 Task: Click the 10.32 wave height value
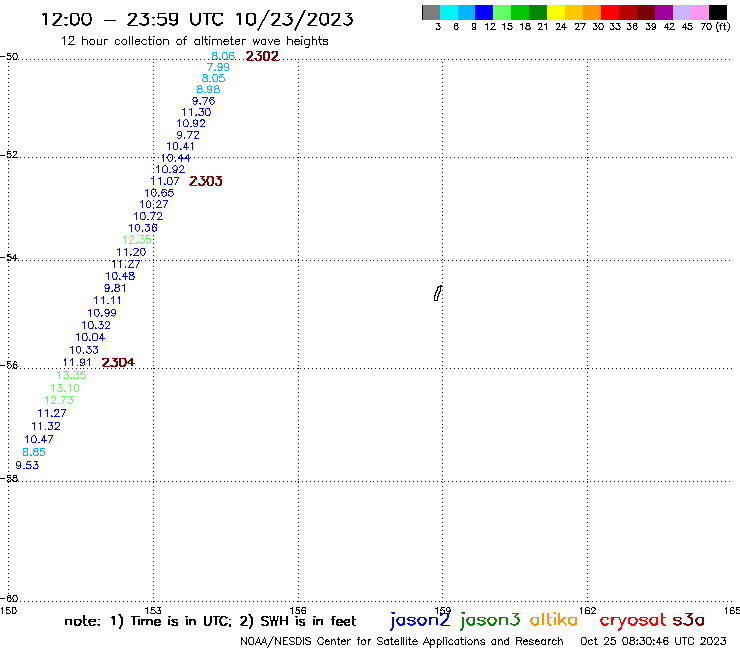tap(96, 325)
